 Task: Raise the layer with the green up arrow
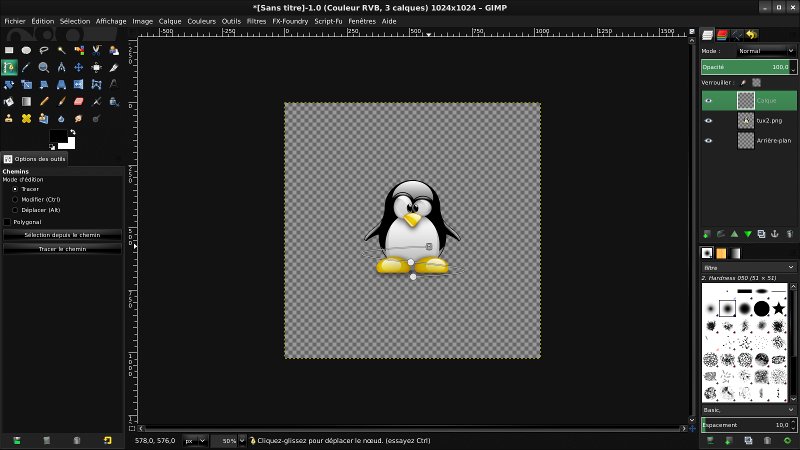[734, 234]
